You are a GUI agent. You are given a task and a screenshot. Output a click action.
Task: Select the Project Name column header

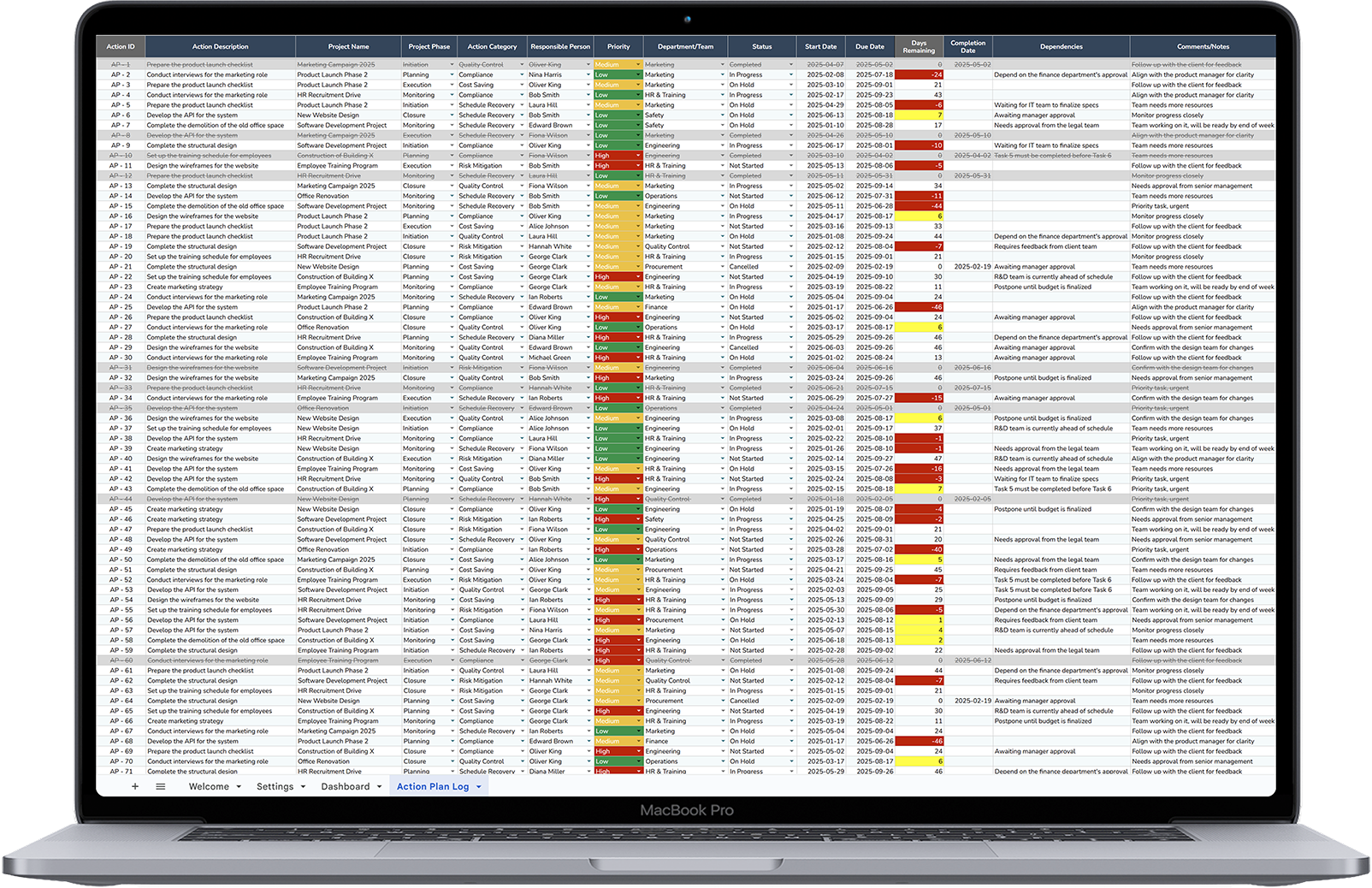click(x=348, y=47)
